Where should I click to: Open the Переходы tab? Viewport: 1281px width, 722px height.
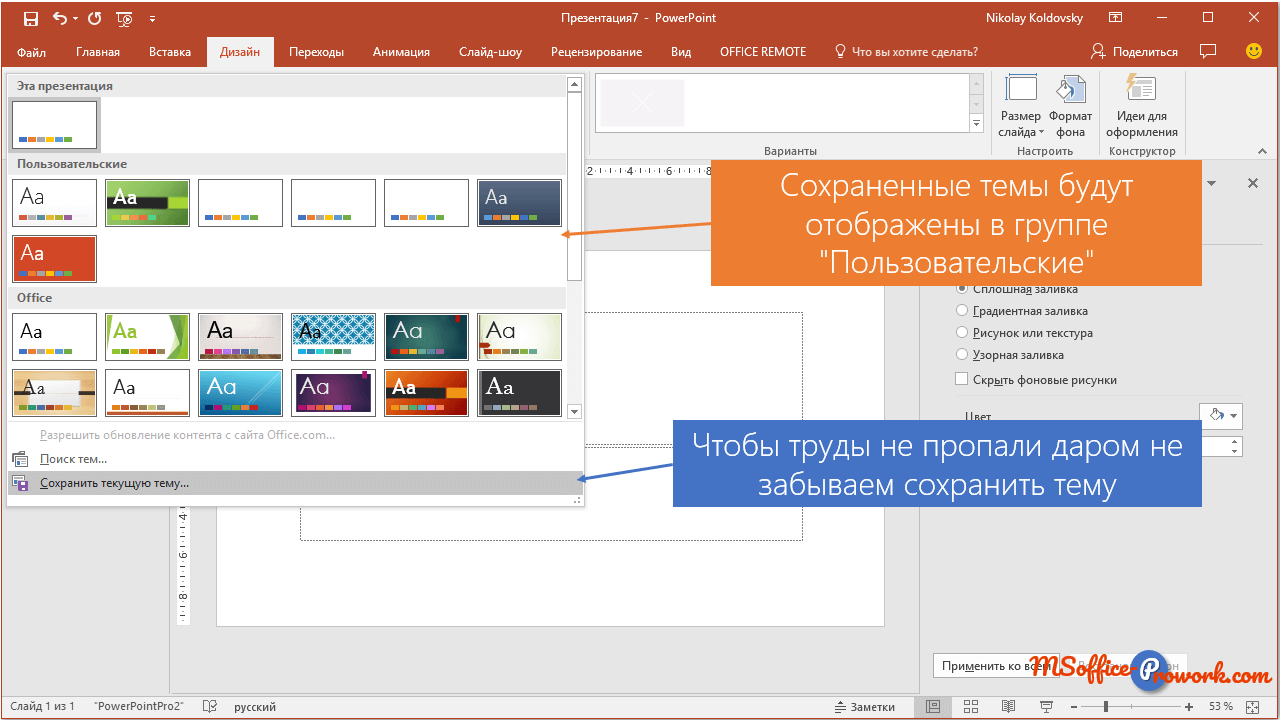coord(317,52)
